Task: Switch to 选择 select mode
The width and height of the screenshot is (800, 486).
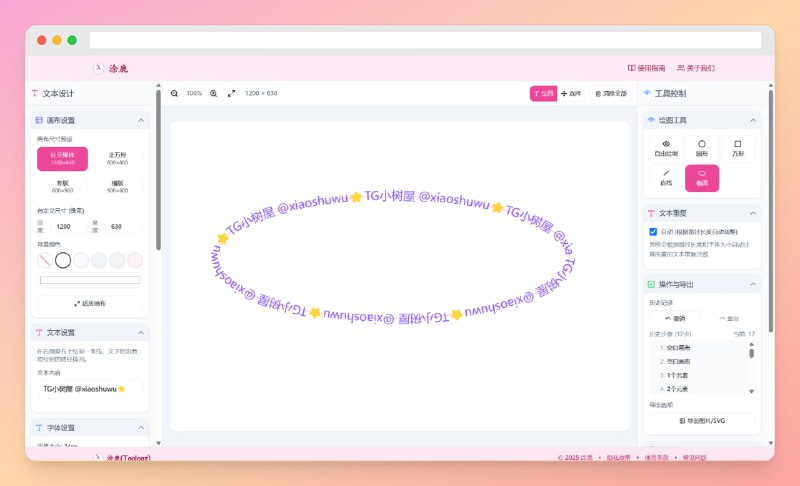Action: (571, 93)
